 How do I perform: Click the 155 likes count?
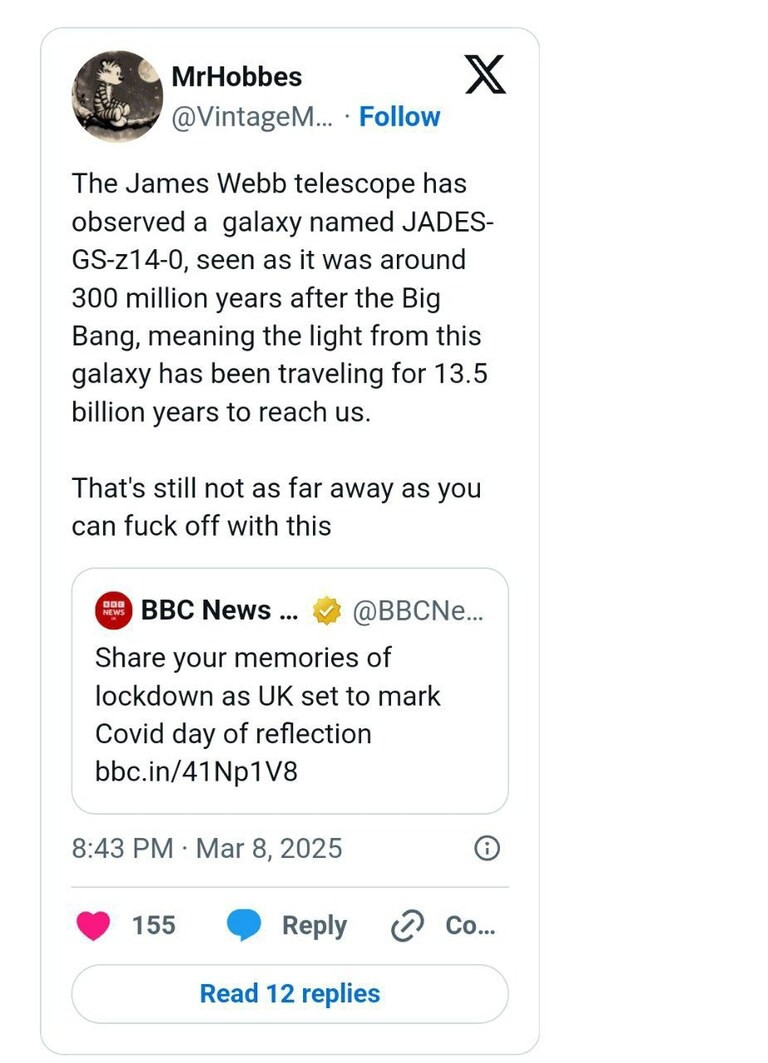153,926
